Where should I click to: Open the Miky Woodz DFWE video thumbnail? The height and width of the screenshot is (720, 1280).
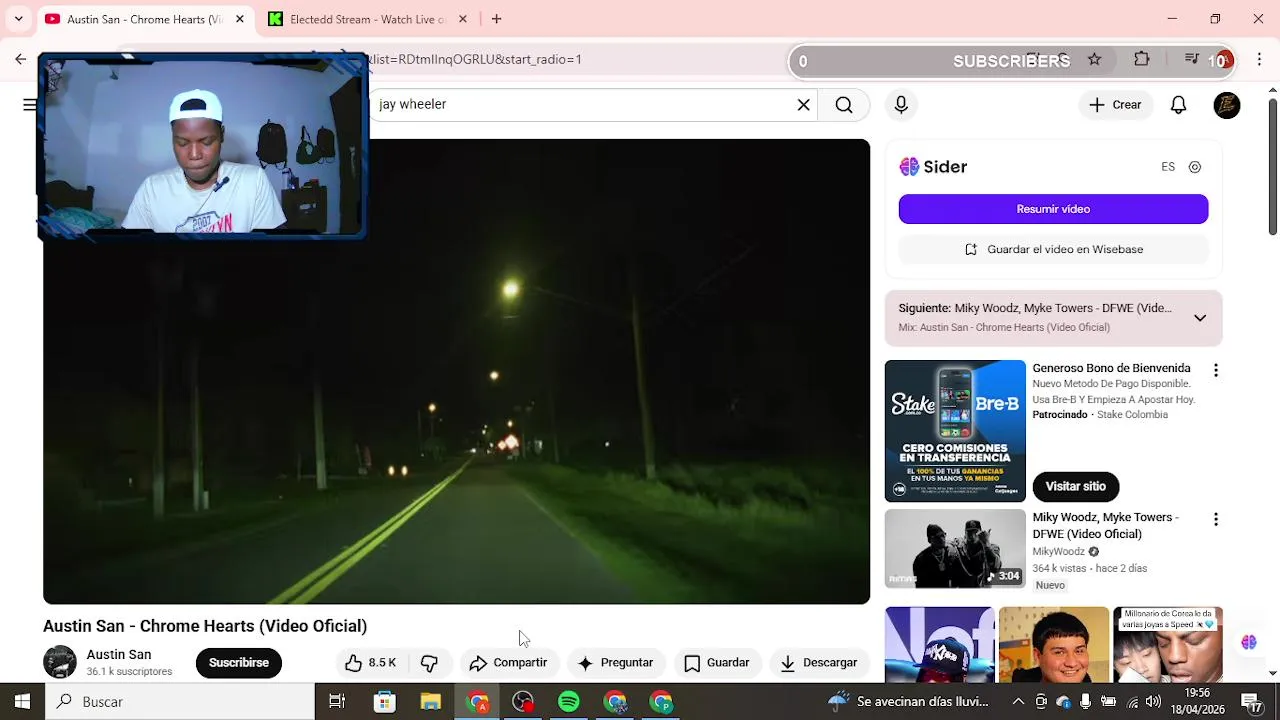click(x=955, y=549)
